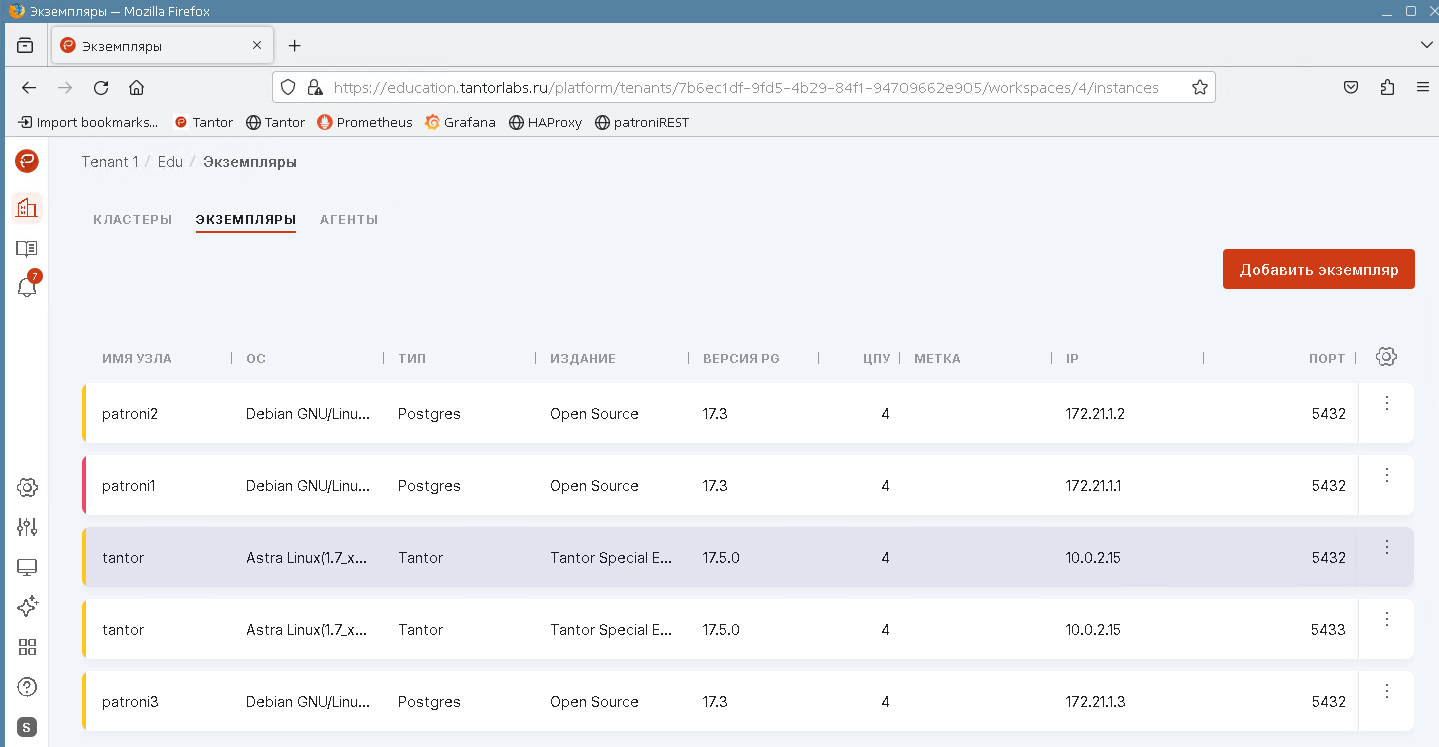Open the help question mark icon

point(27,687)
